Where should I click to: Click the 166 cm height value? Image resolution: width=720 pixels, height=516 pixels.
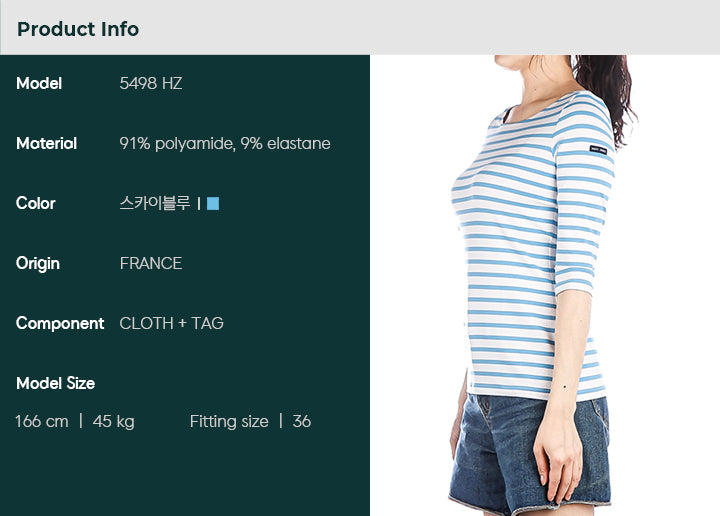[x=42, y=421]
